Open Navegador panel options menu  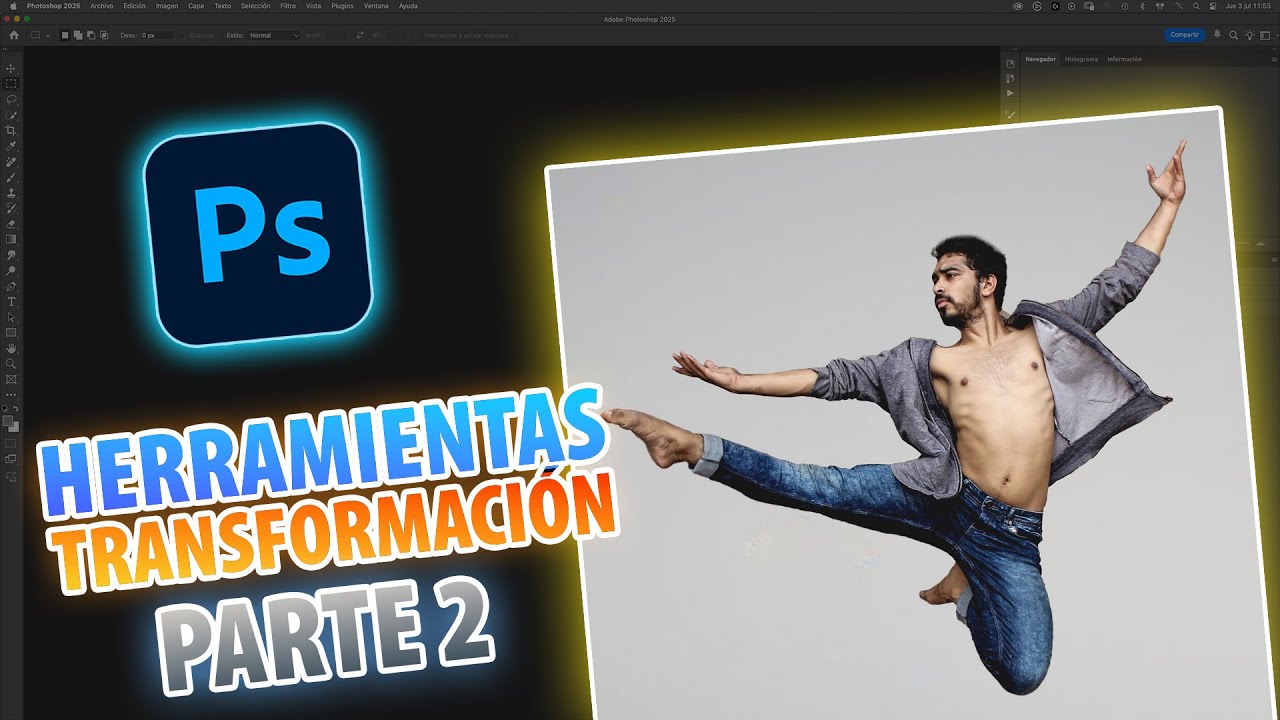tap(1274, 59)
